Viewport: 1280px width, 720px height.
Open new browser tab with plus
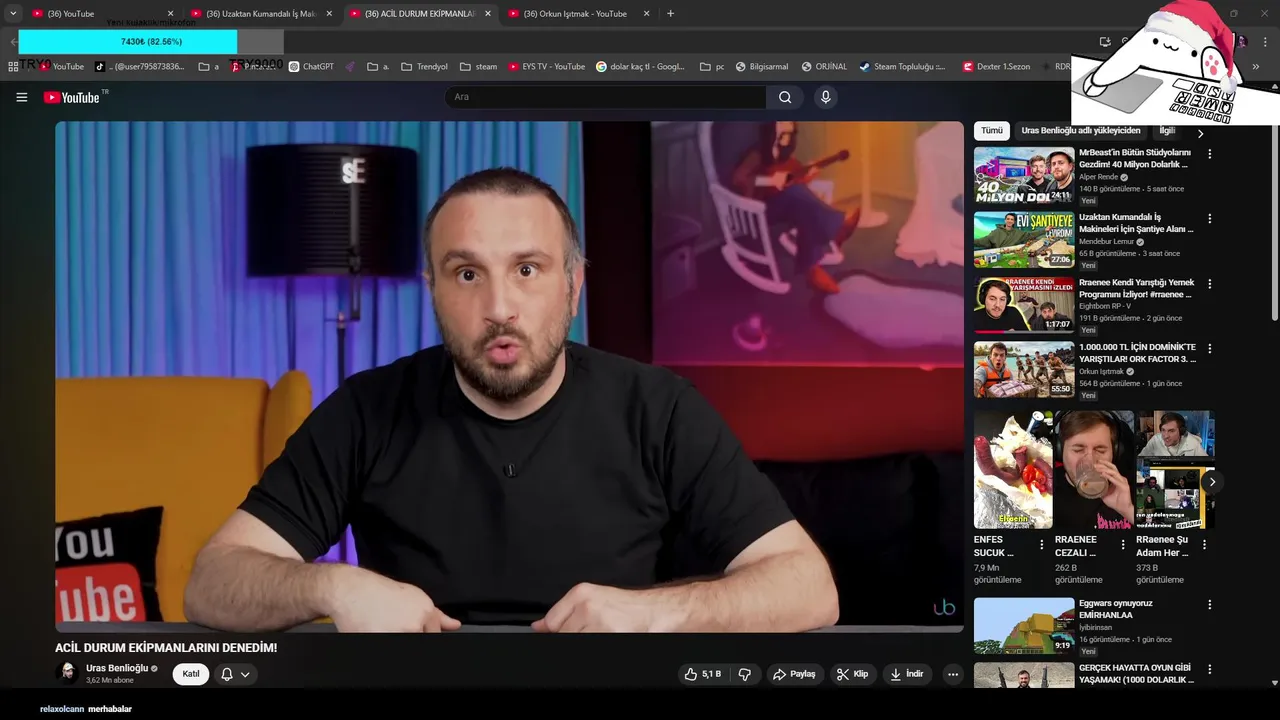670,13
